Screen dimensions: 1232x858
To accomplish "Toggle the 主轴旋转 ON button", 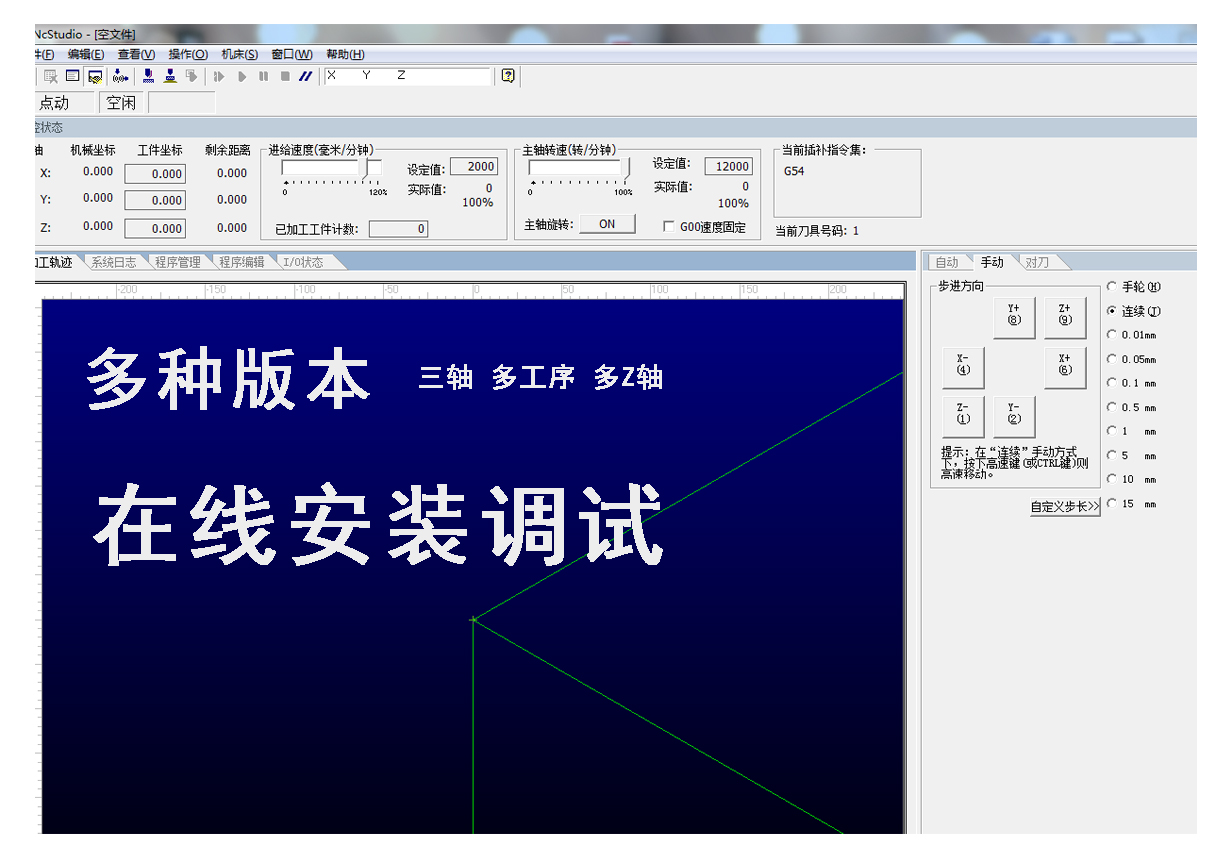I will (x=607, y=223).
